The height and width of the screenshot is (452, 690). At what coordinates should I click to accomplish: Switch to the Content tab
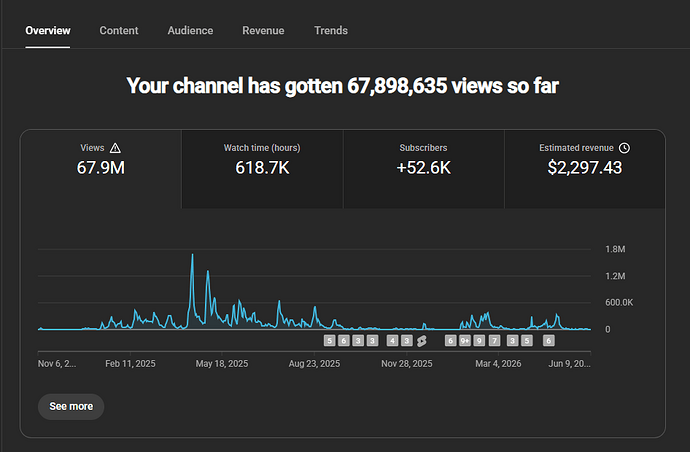tap(119, 30)
